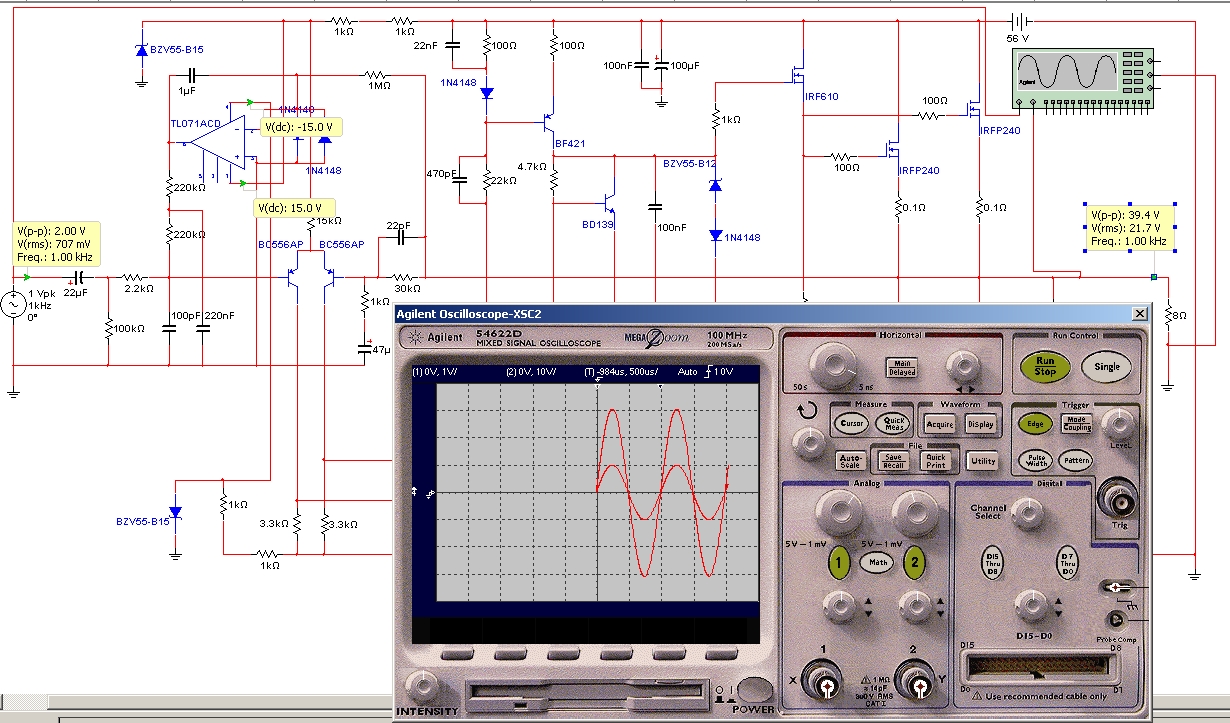Select the BF421 transistor

(x=547, y=123)
